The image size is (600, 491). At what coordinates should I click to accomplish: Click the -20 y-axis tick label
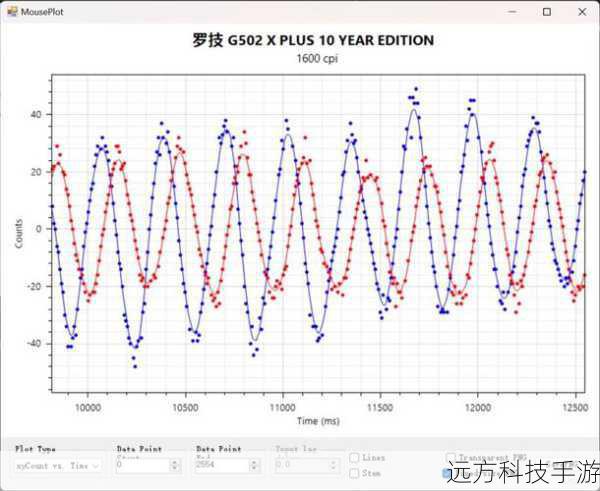click(x=34, y=286)
